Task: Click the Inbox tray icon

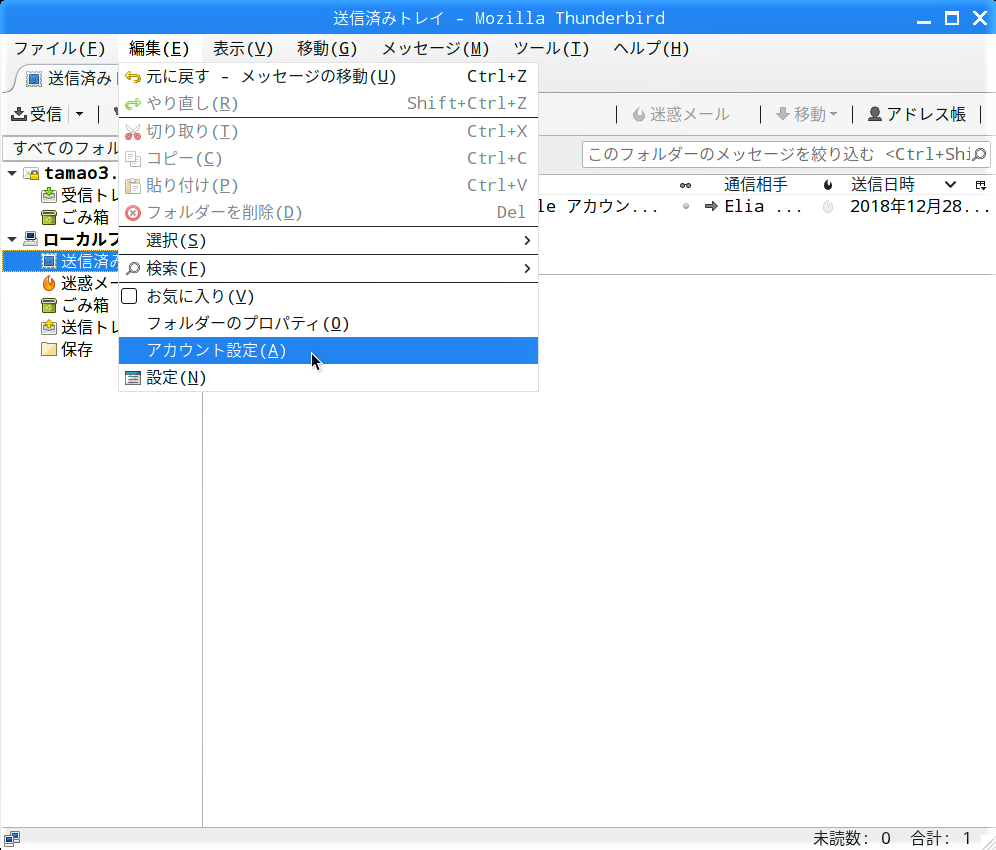Action: 49,195
